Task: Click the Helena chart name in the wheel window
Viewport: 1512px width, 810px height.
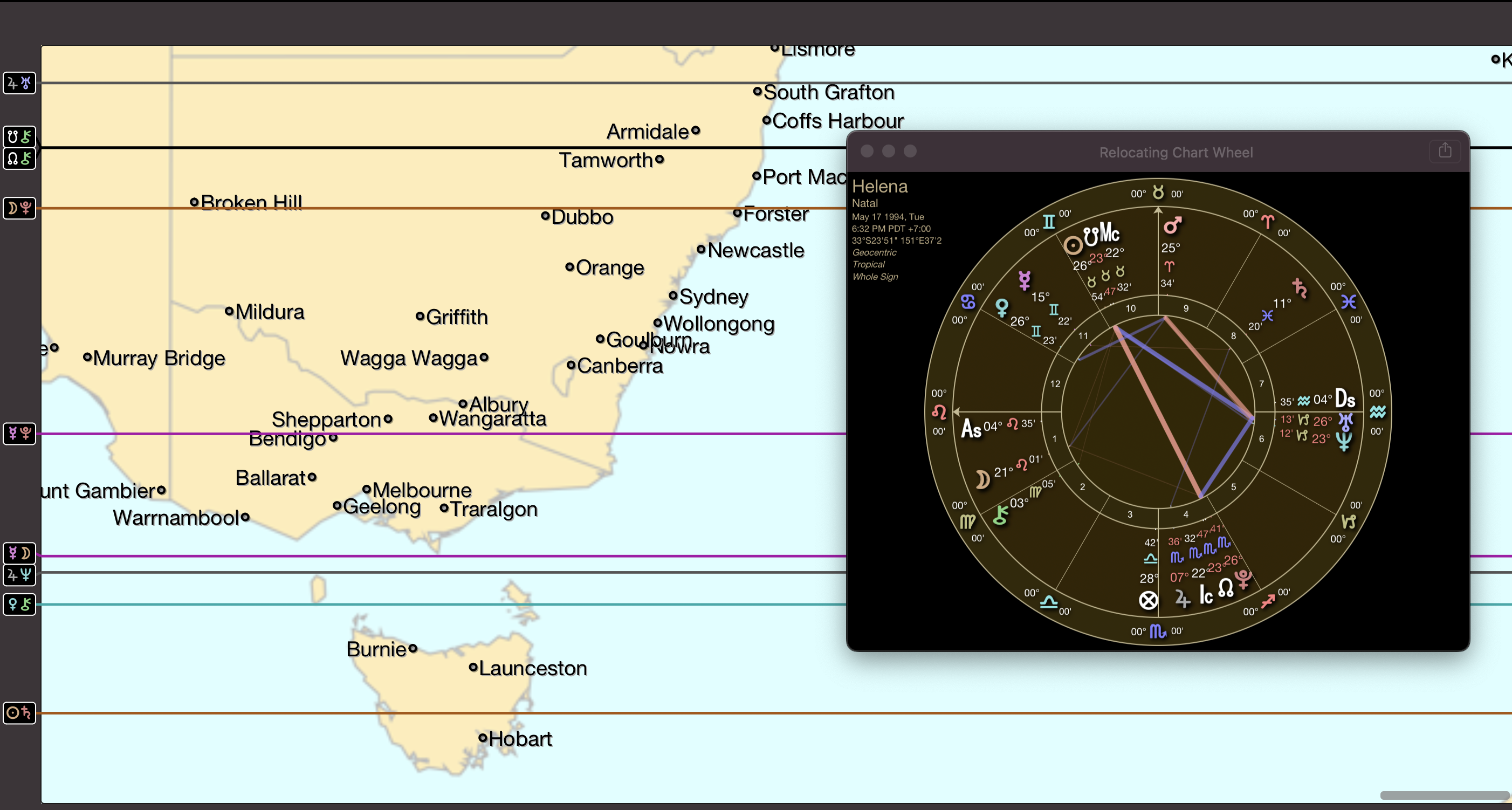Action: coord(879,186)
